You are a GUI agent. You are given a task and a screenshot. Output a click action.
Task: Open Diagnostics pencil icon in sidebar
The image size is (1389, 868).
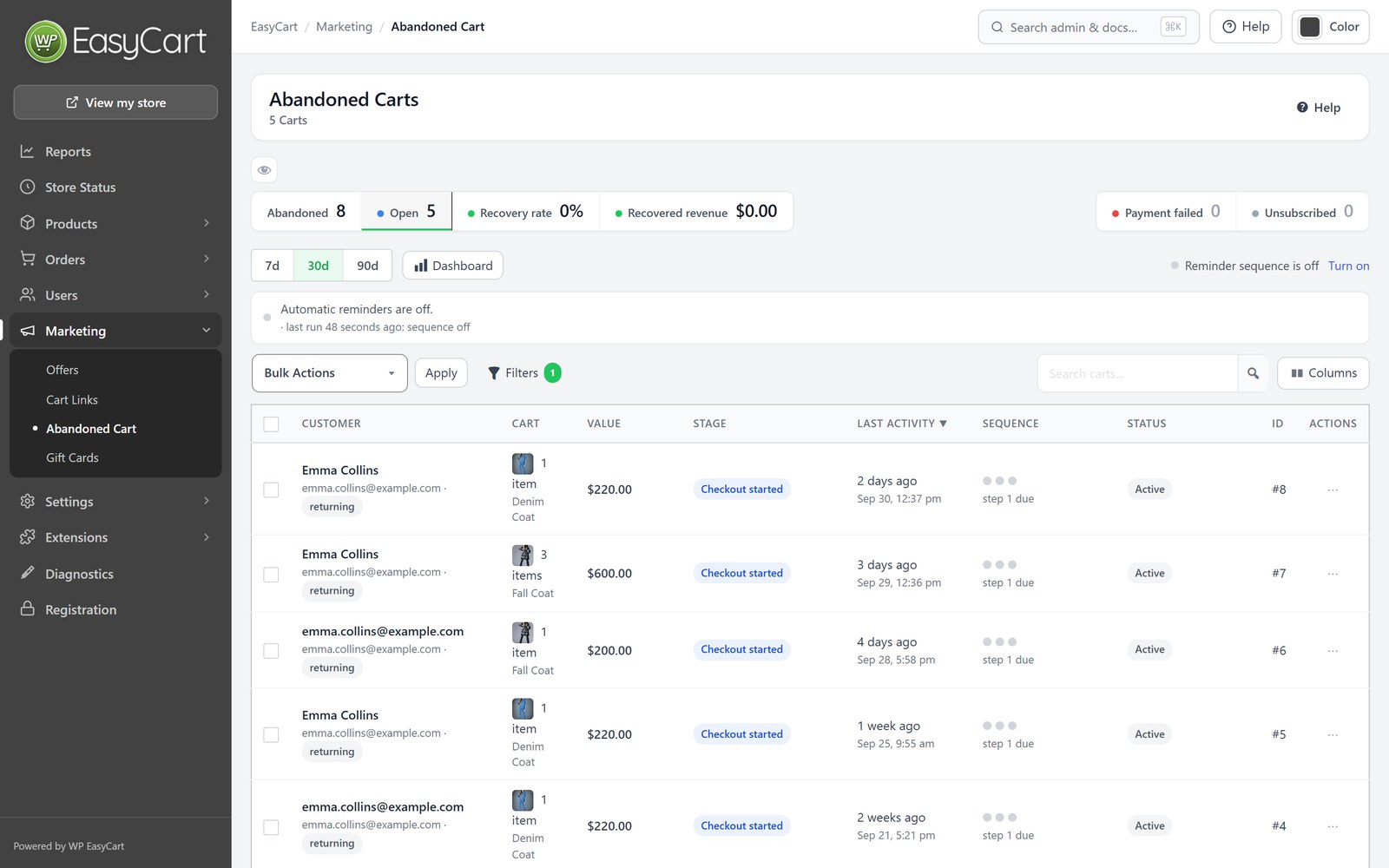(28, 573)
